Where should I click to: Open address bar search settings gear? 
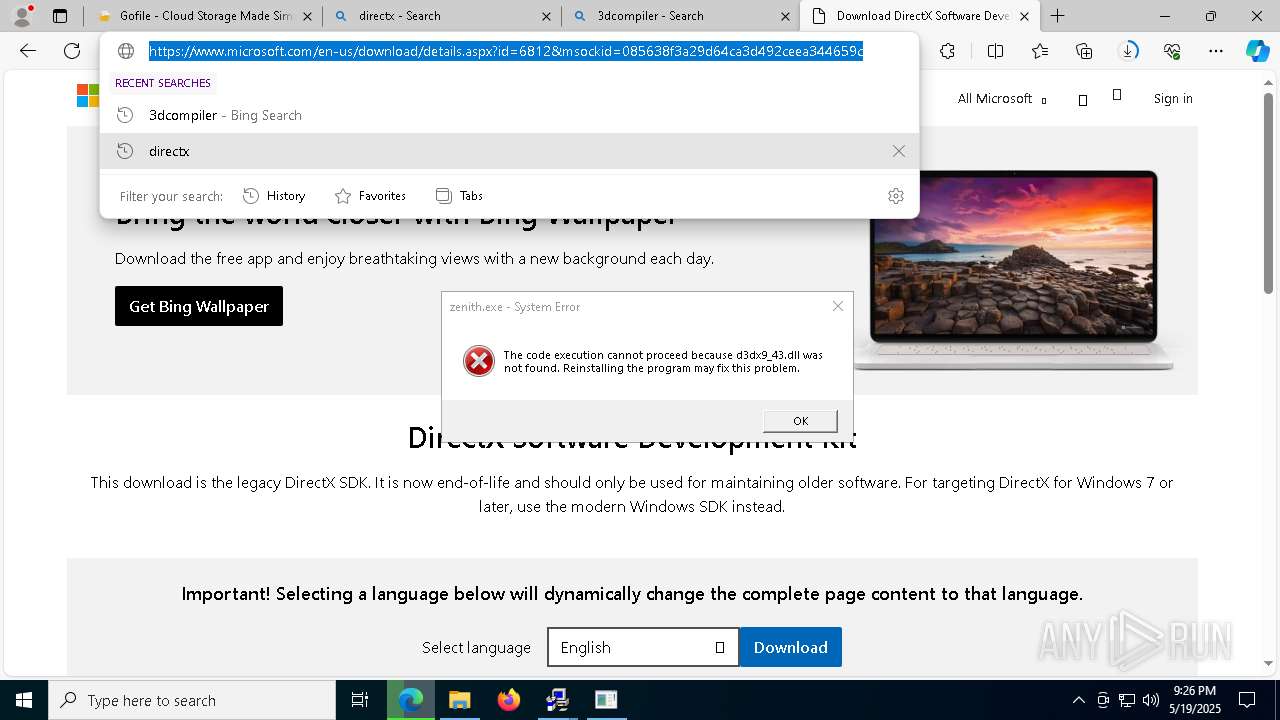point(896,196)
